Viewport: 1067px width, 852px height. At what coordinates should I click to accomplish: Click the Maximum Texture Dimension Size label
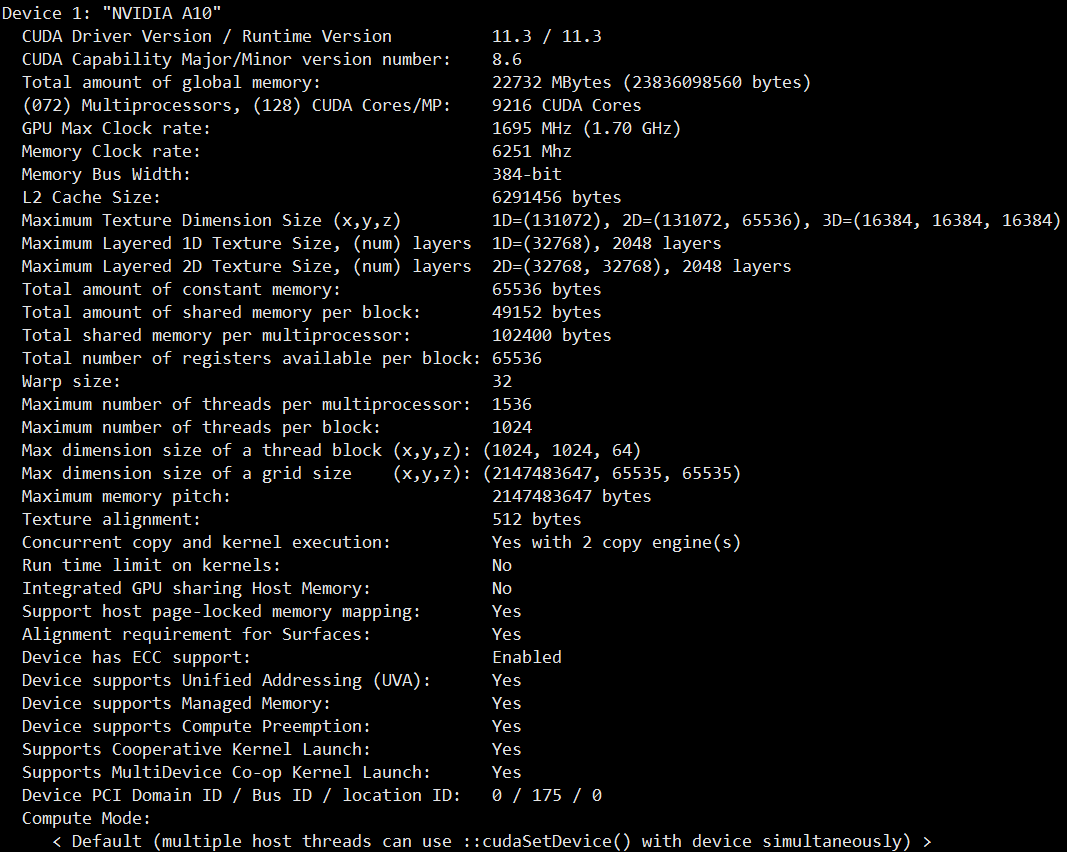pos(211,220)
